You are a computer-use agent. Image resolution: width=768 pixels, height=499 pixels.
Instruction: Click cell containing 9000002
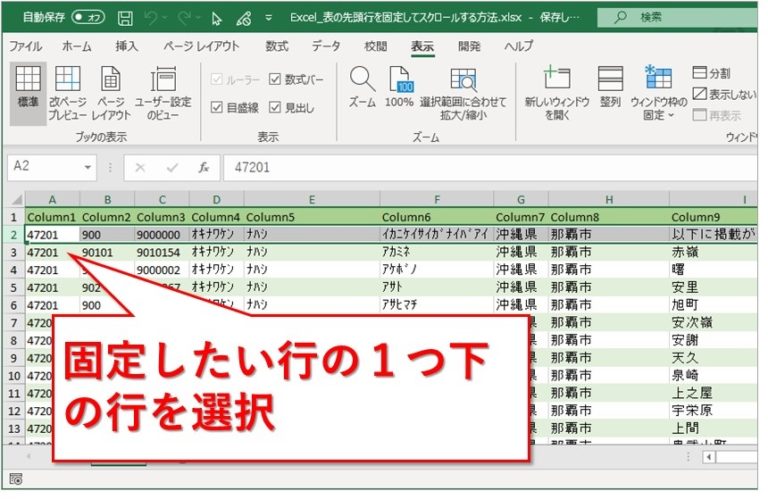point(162,270)
